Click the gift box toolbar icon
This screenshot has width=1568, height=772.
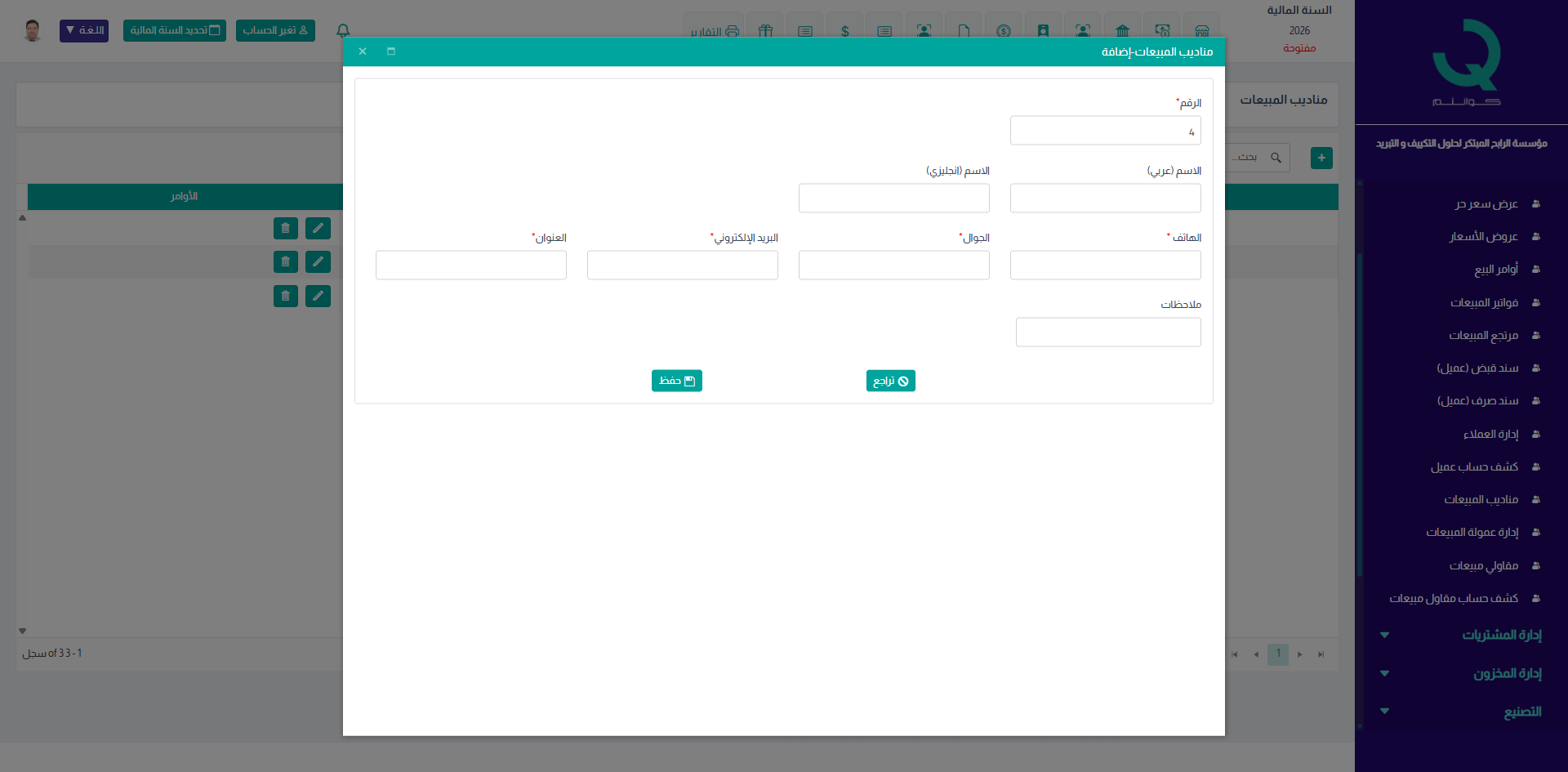pos(764,31)
